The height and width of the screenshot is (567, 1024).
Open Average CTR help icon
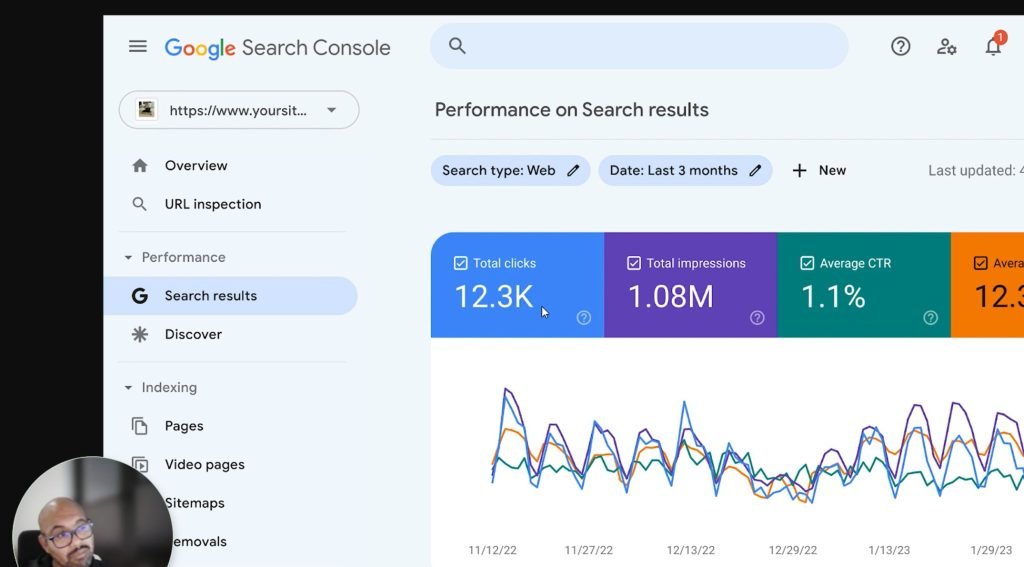point(931,317)
